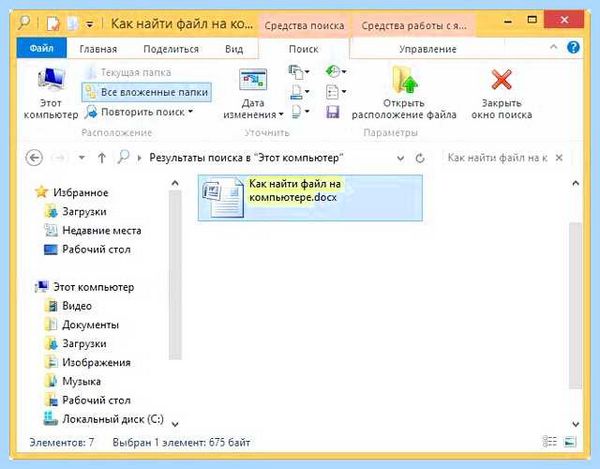Open the Файл menu tab
Viewport: 600px width, 469px height.
(x=42, y=48)
